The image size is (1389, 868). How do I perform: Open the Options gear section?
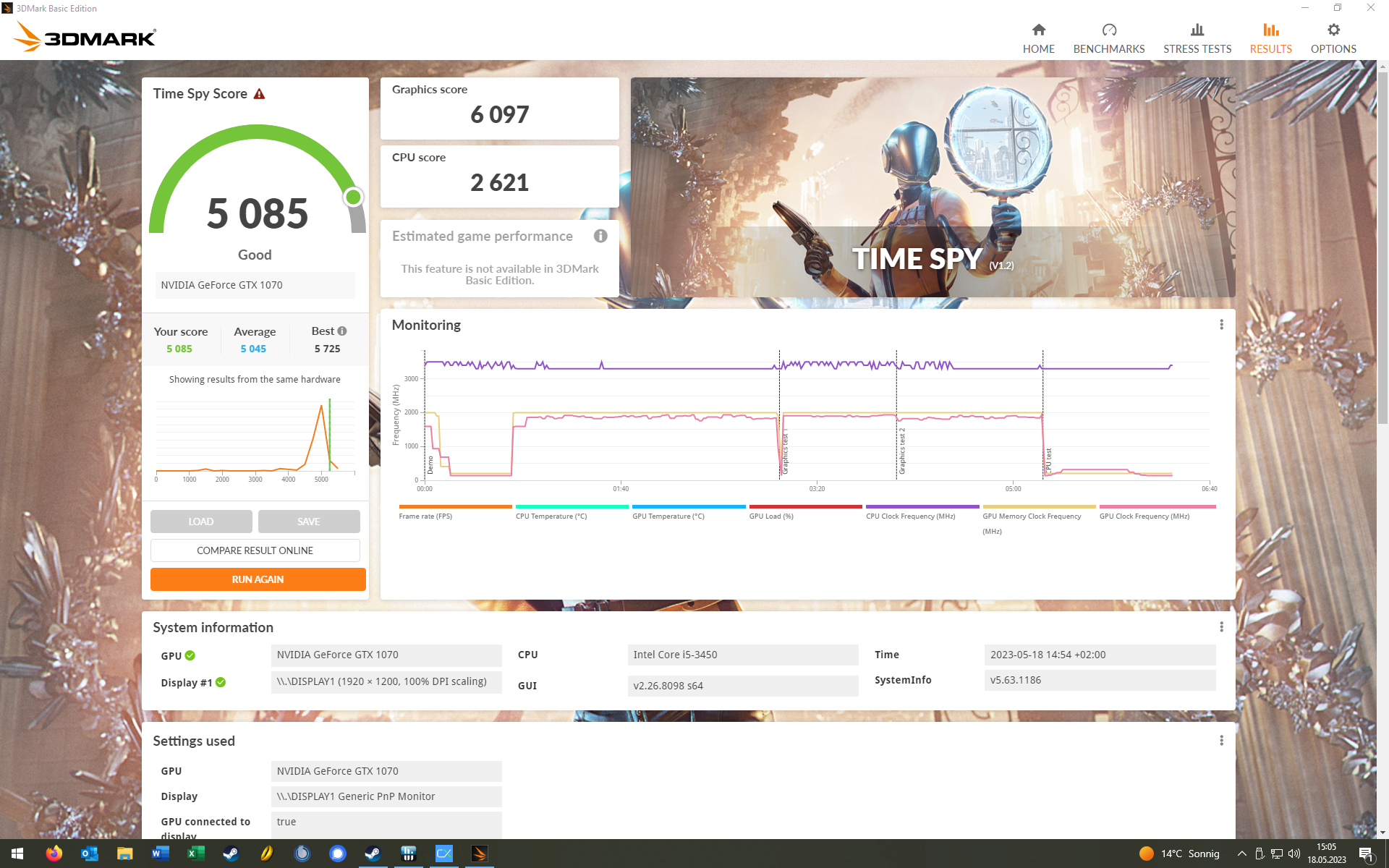(1333, 38)
